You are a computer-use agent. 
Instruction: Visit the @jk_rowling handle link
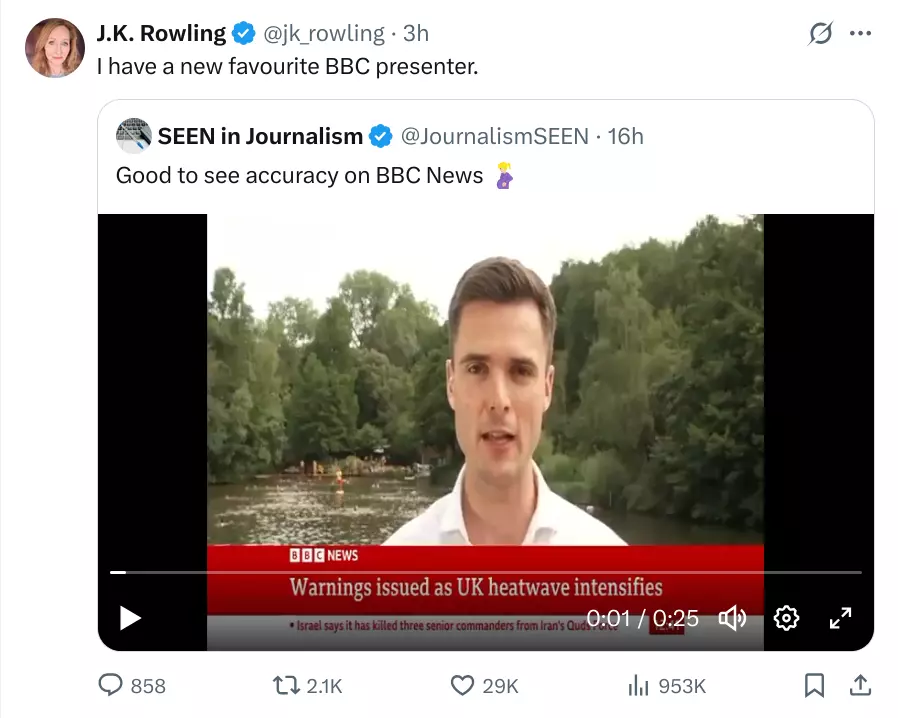point(324,34)
